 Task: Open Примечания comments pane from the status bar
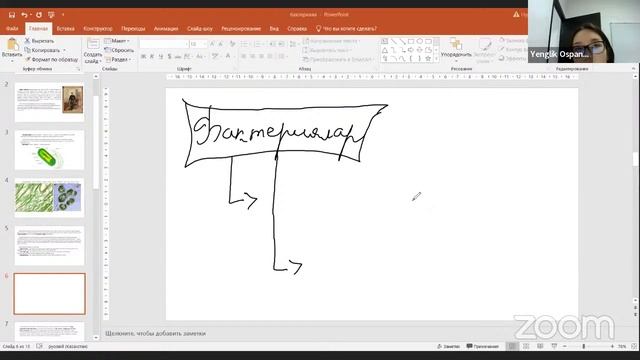coord(482,347)
